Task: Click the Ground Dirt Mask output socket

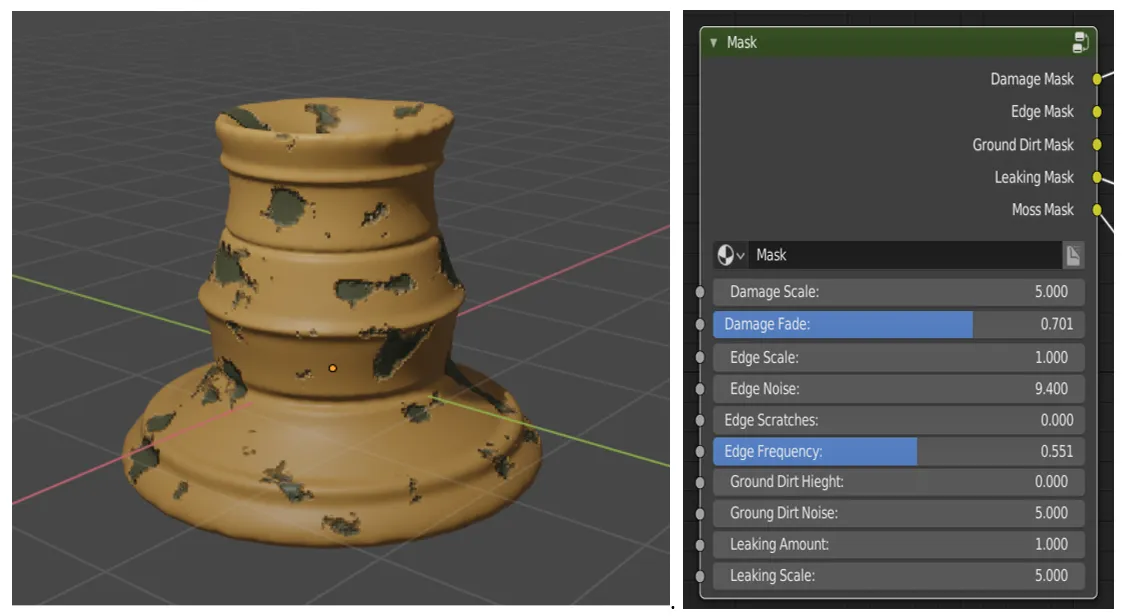Action: click(x=1097, y=144)
